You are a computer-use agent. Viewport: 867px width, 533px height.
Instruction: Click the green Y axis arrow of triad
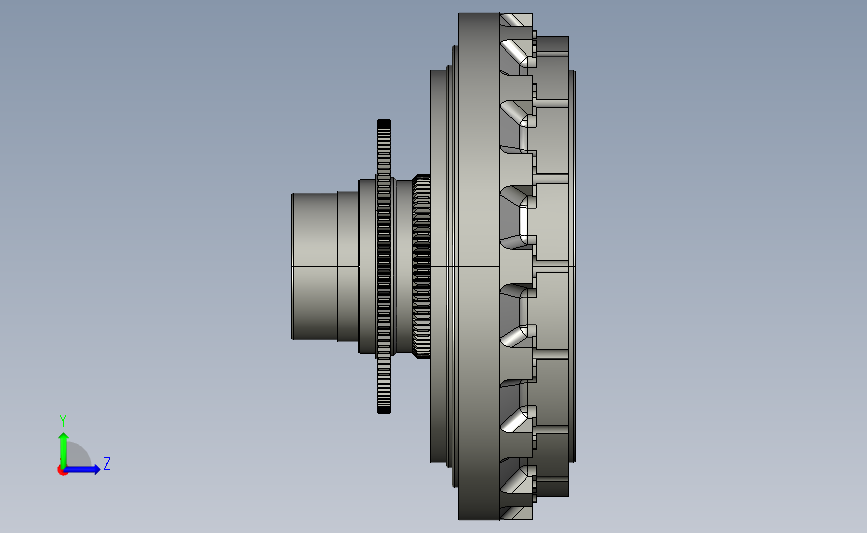pos(64,451)
